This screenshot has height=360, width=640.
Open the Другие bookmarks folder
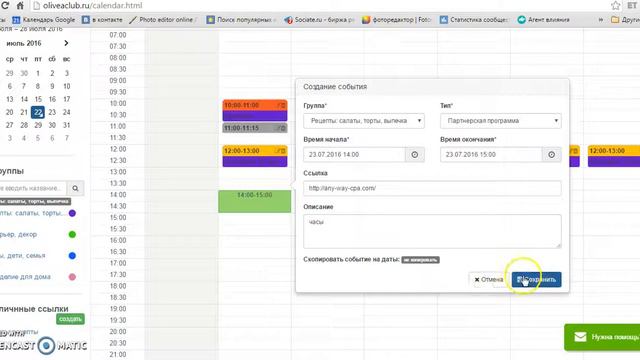[626, 20]
